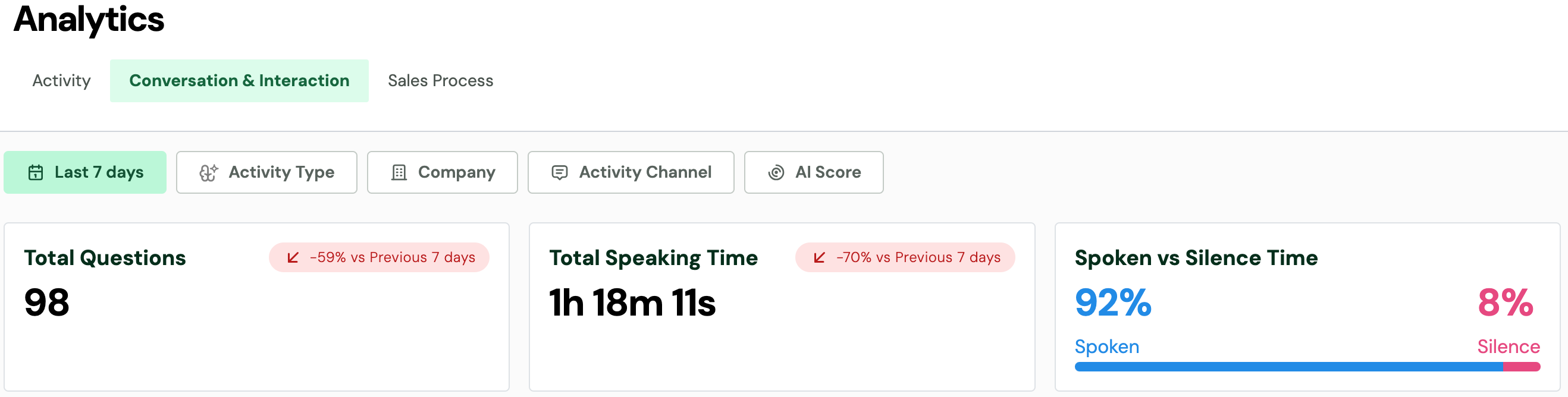1568x397 pixels.
Task: Open the AI Score filter
Action: (x=813, y=173)
